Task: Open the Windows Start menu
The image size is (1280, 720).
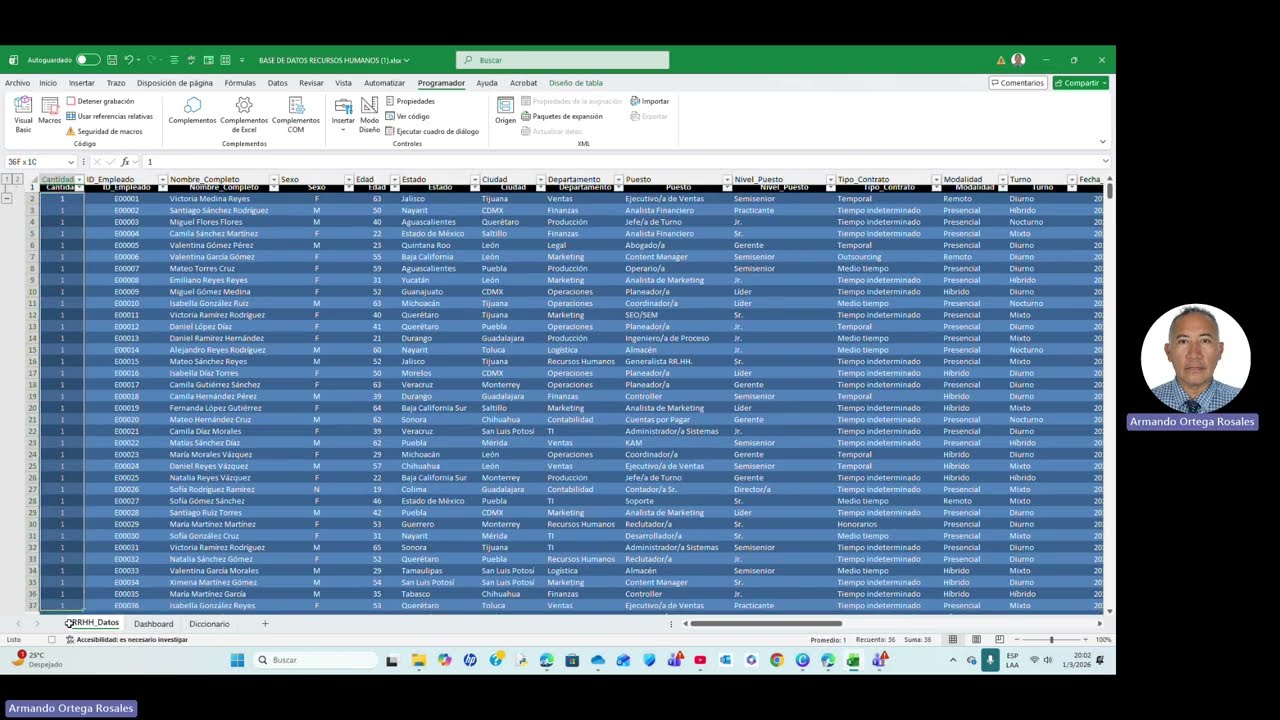Action: (237, 660)
